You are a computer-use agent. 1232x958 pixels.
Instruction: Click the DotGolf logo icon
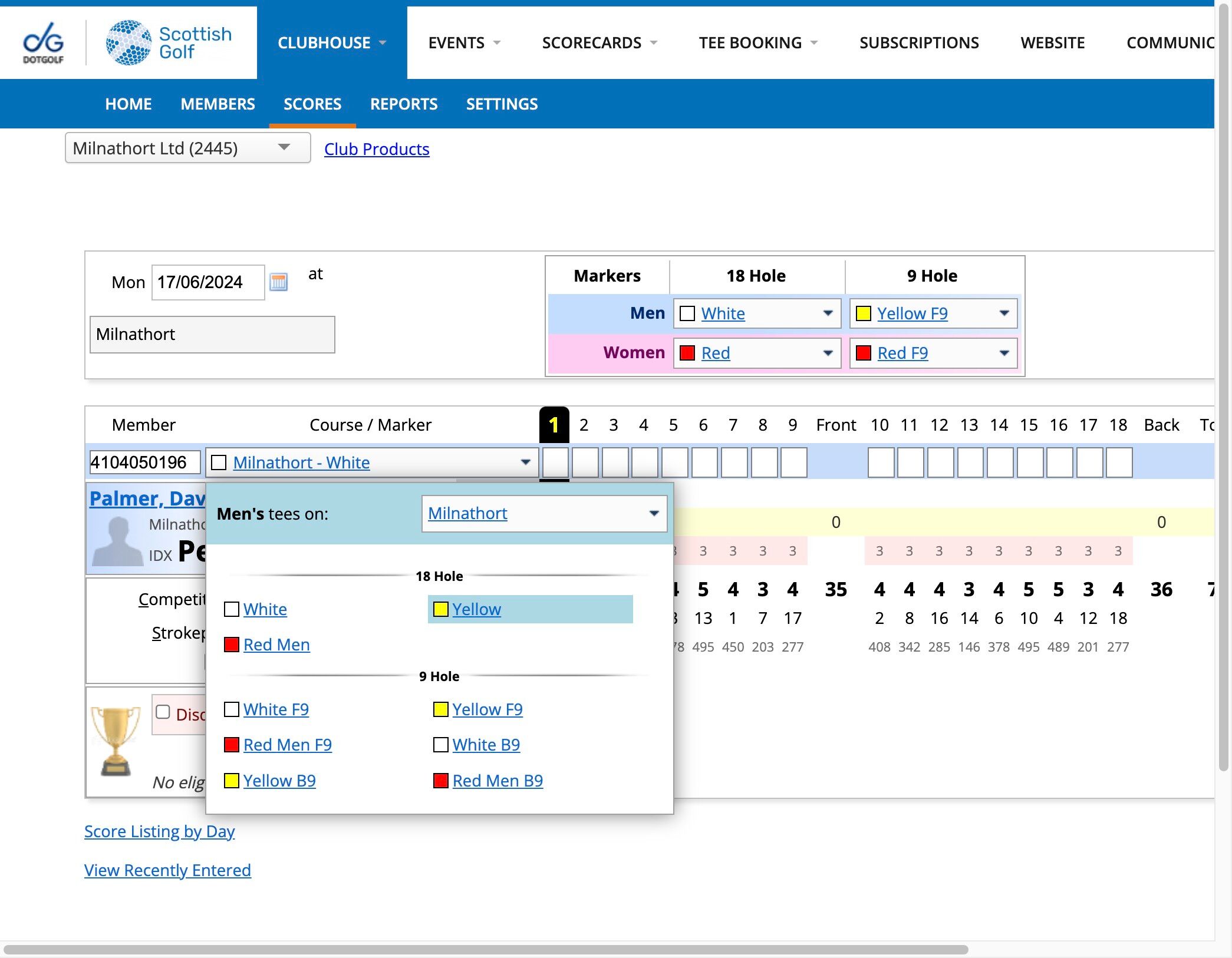(x=43, y=42)
